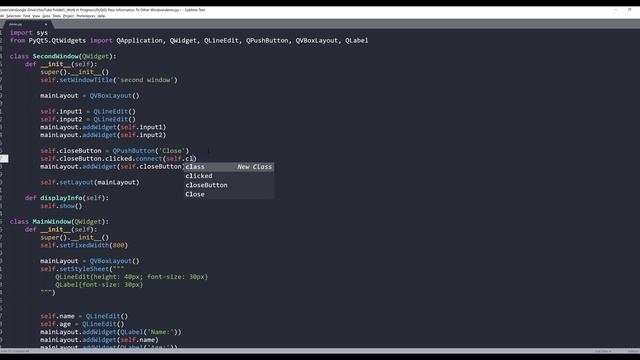The height and width of the screenshot is (360, 640).
Task: Click the 'self.show()' line
Action: pyautogui.click(x=61, y=206)
